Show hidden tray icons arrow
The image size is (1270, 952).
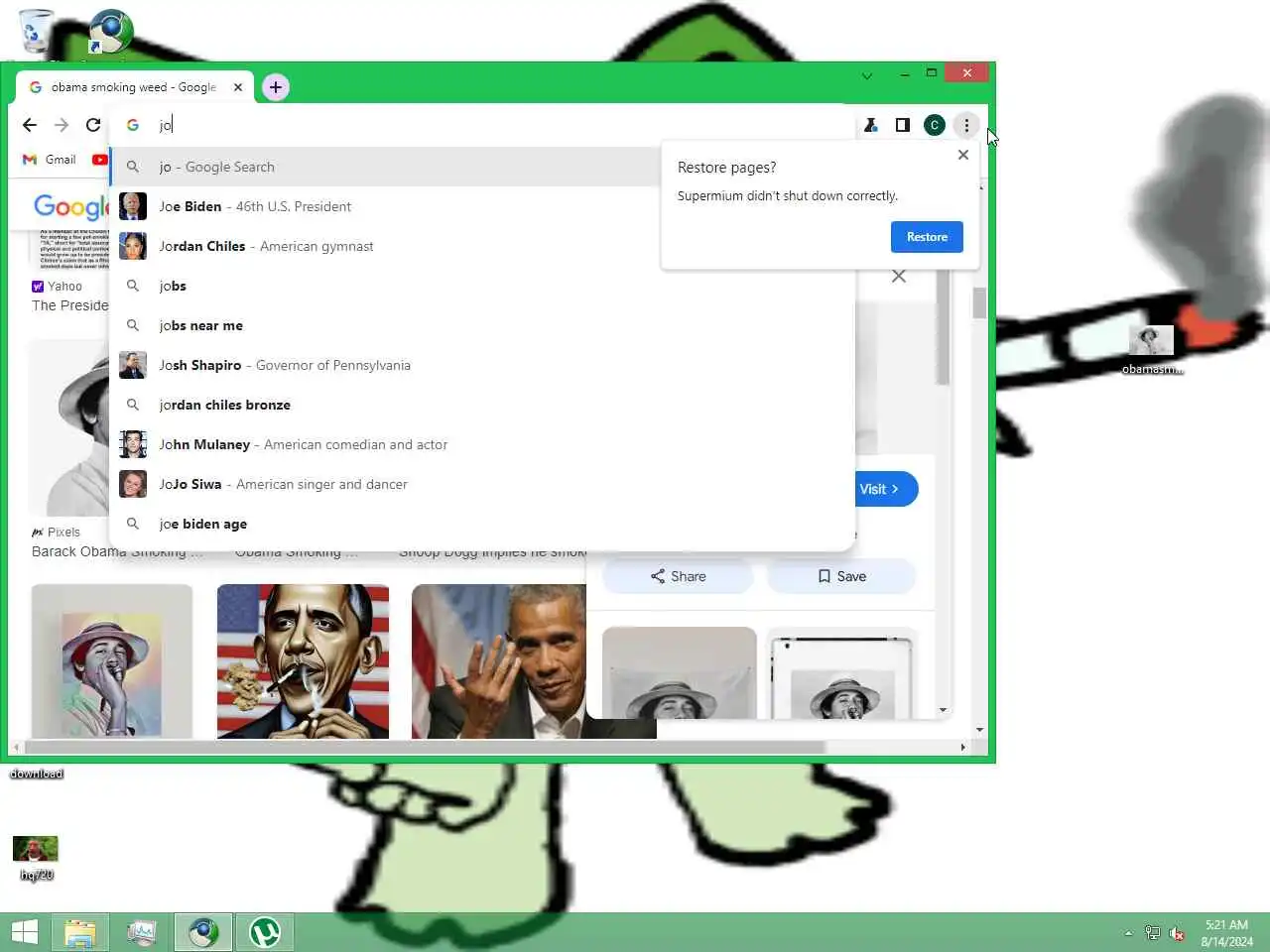click(1128, 933)
